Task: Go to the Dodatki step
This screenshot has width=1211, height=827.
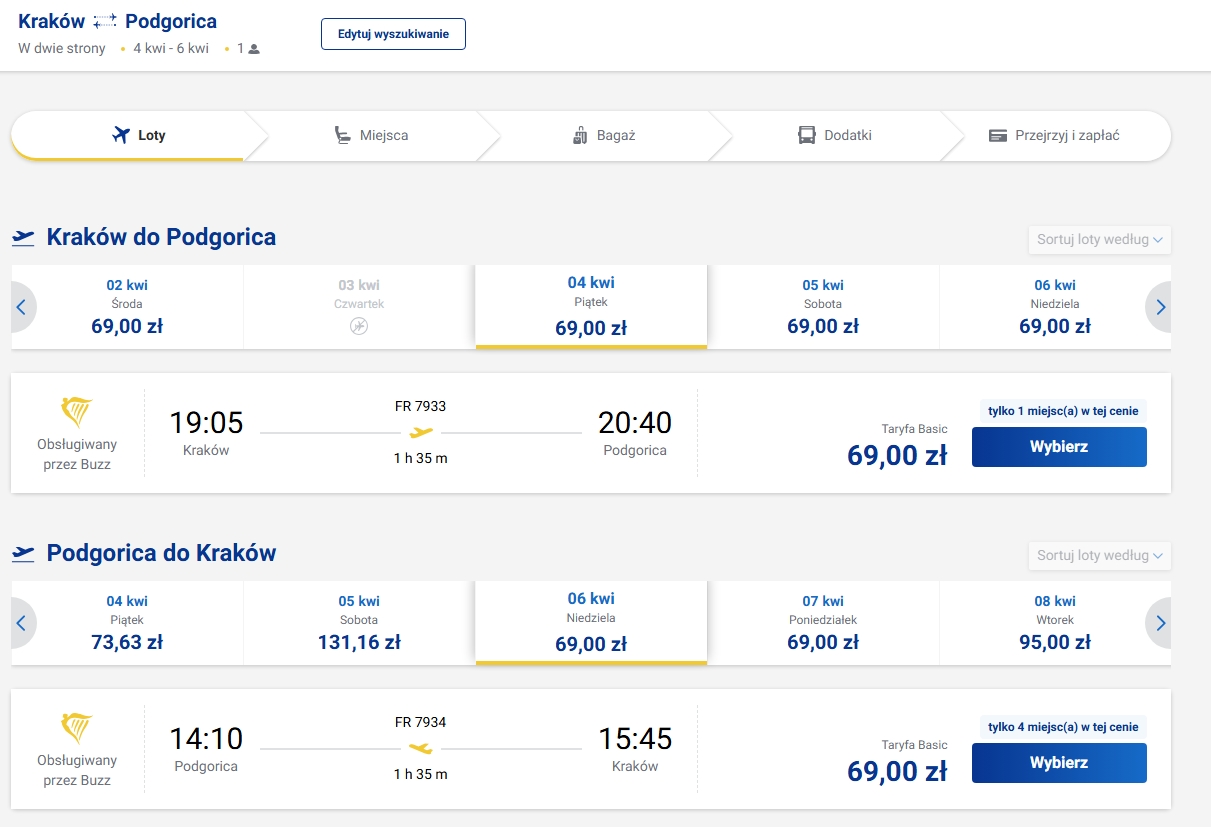Action: 835,135
